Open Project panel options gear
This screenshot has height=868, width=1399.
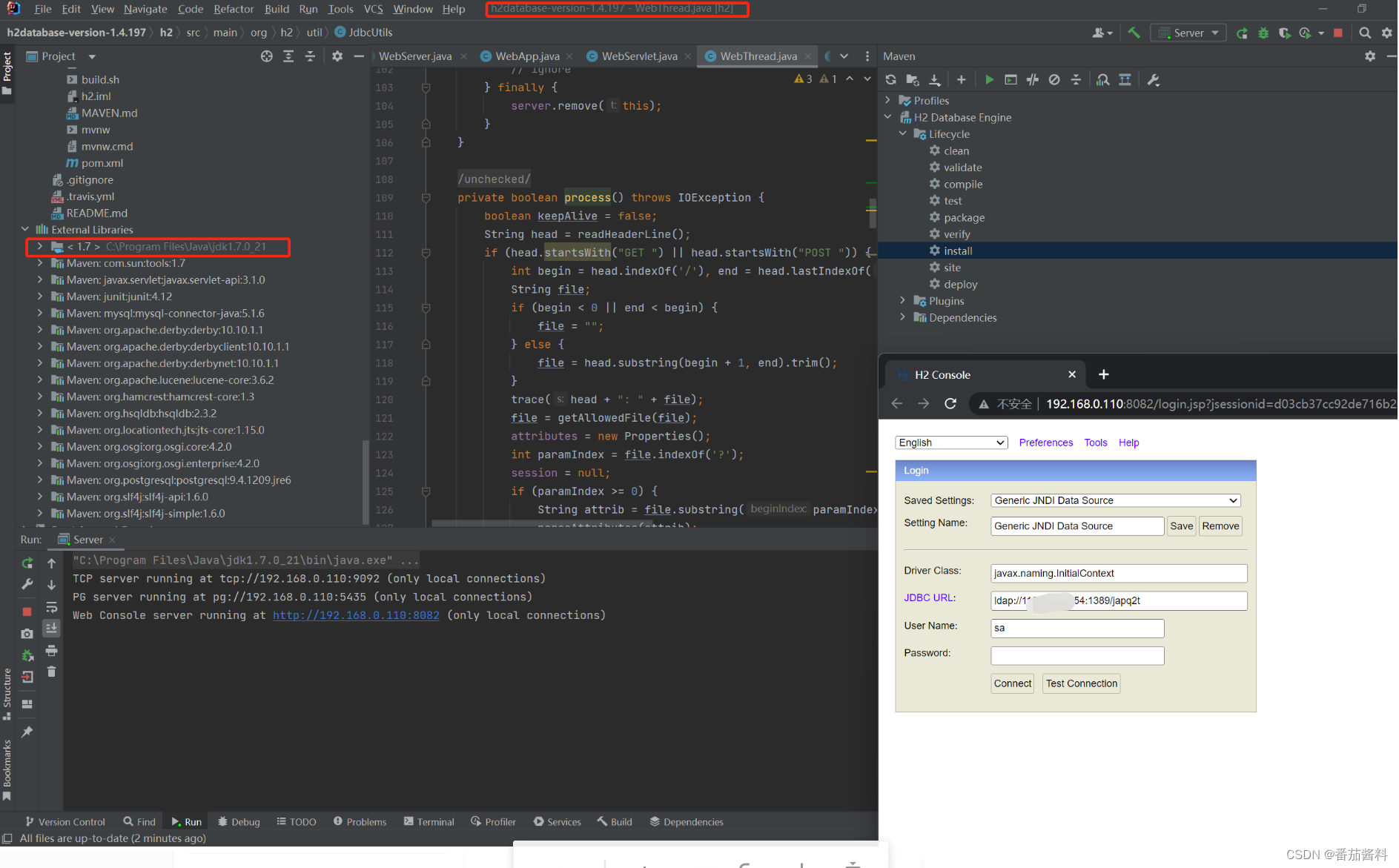(x=337, y=56)
